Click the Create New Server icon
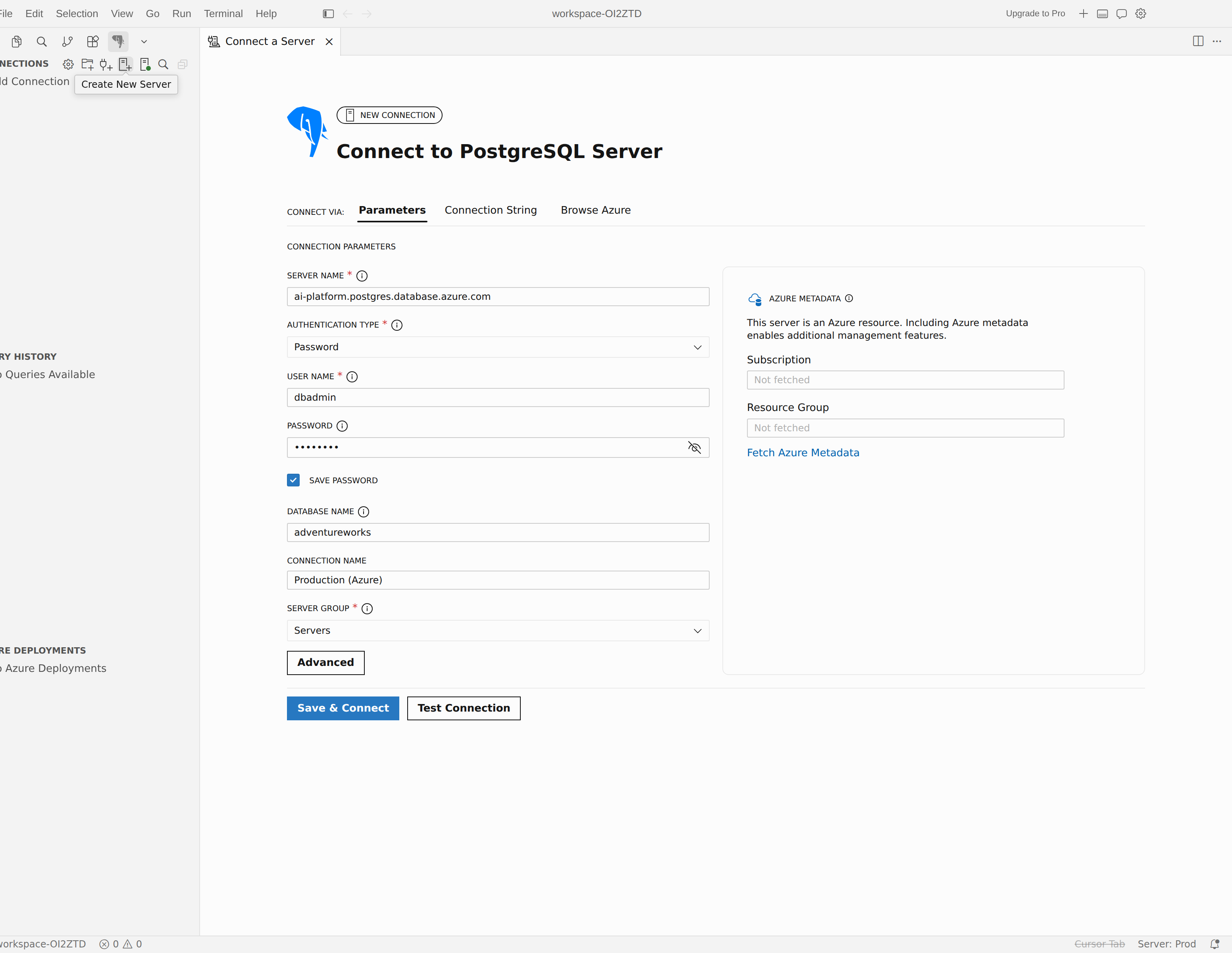 (x=125, y=64)
